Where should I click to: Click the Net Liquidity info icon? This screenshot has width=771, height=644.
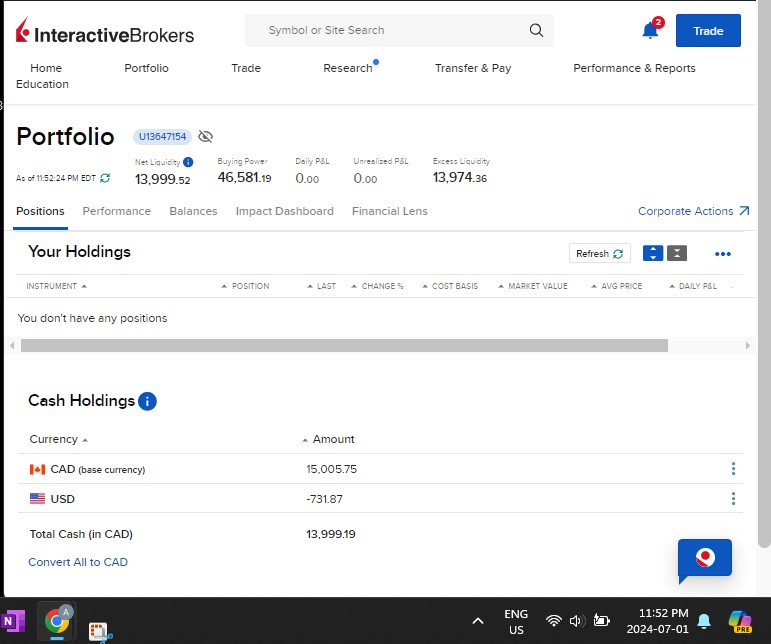point(188,162)
